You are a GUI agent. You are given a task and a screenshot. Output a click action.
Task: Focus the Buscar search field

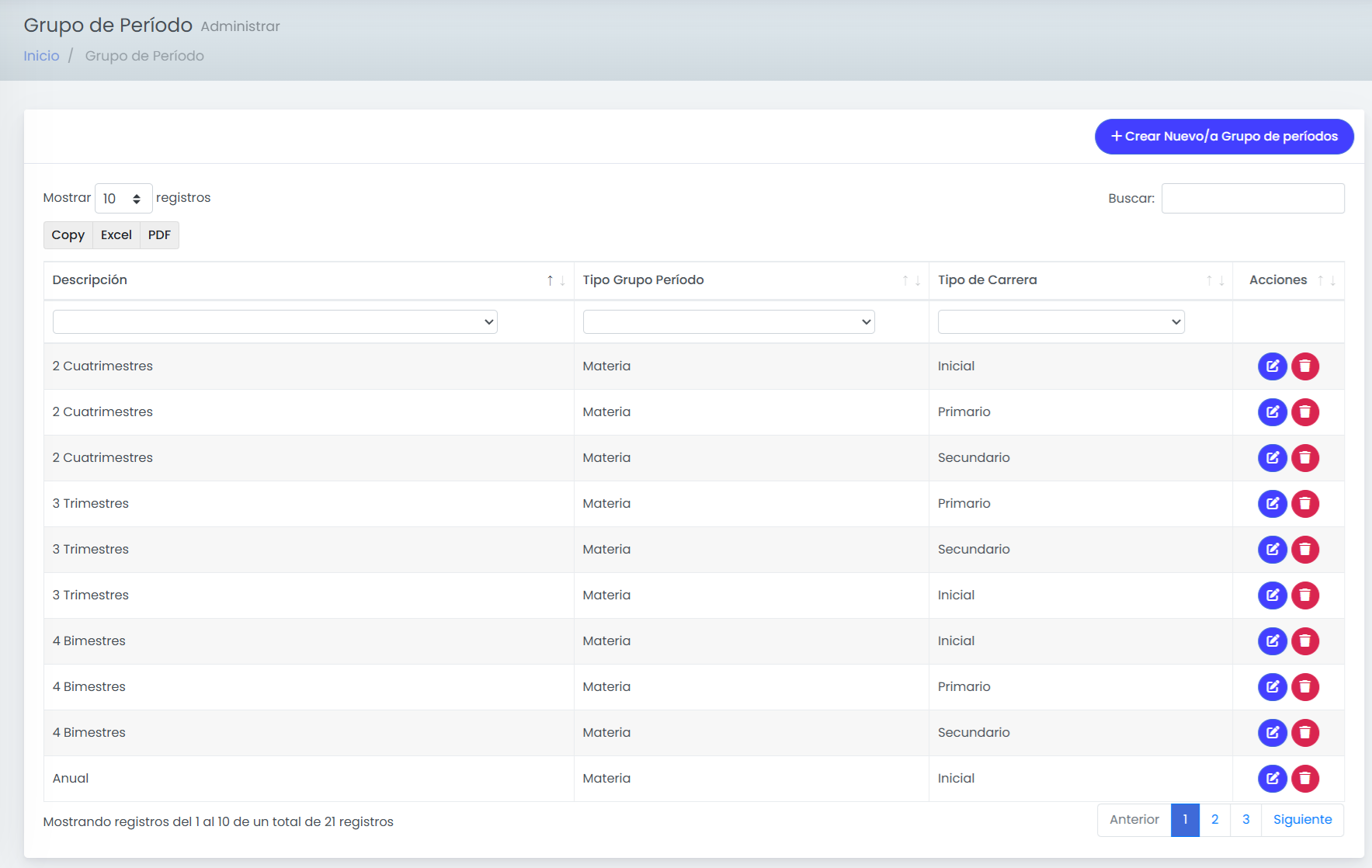click(1253, 199)
